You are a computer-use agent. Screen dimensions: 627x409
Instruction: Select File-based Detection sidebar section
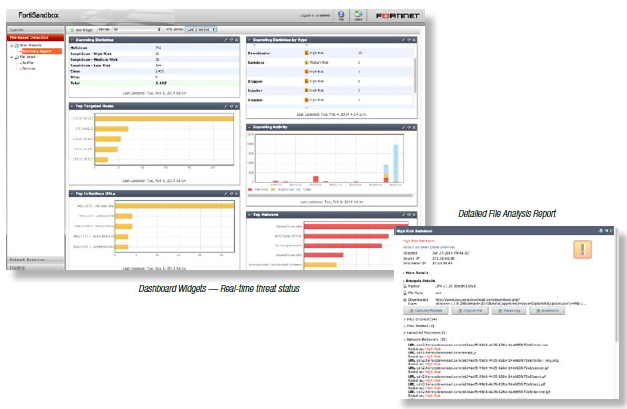click(x=35, y=37)
